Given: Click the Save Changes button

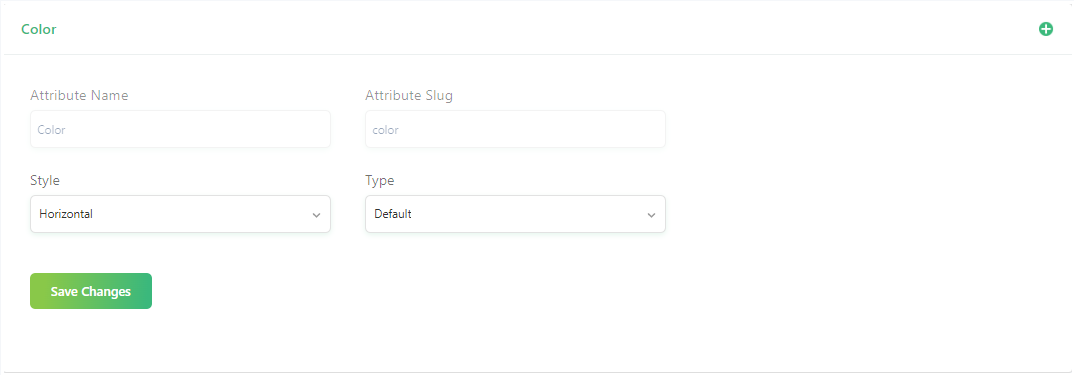Looking at the screenshot, I should pos(91,291).
